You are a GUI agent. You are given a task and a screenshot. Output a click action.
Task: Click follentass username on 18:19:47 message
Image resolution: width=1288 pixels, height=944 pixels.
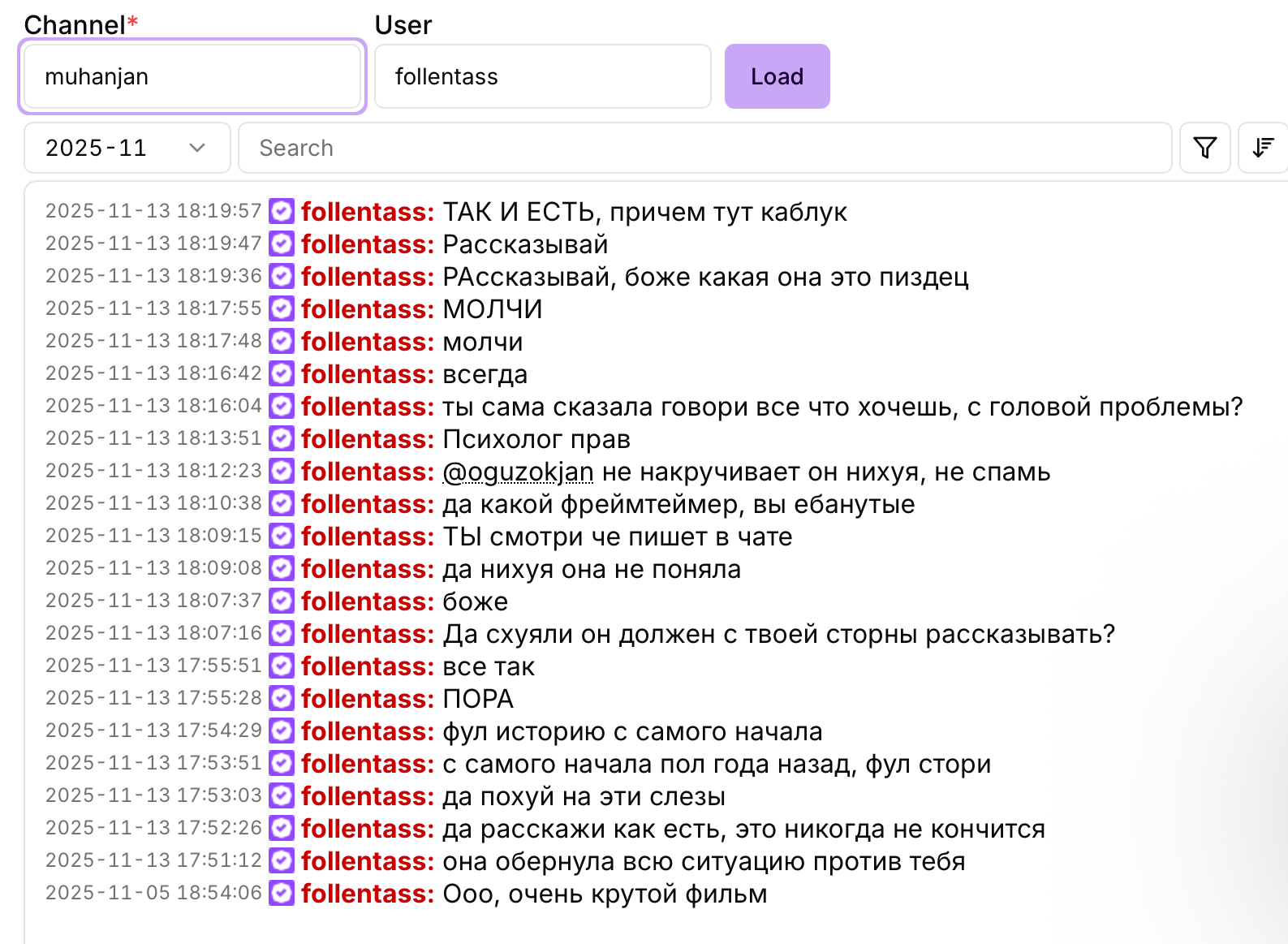point(368,244)
